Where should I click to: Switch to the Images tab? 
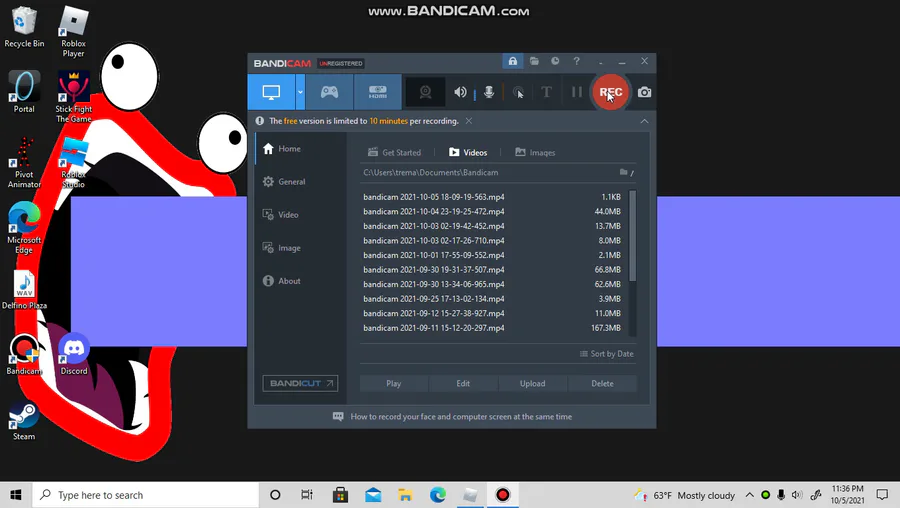(535, 152)
